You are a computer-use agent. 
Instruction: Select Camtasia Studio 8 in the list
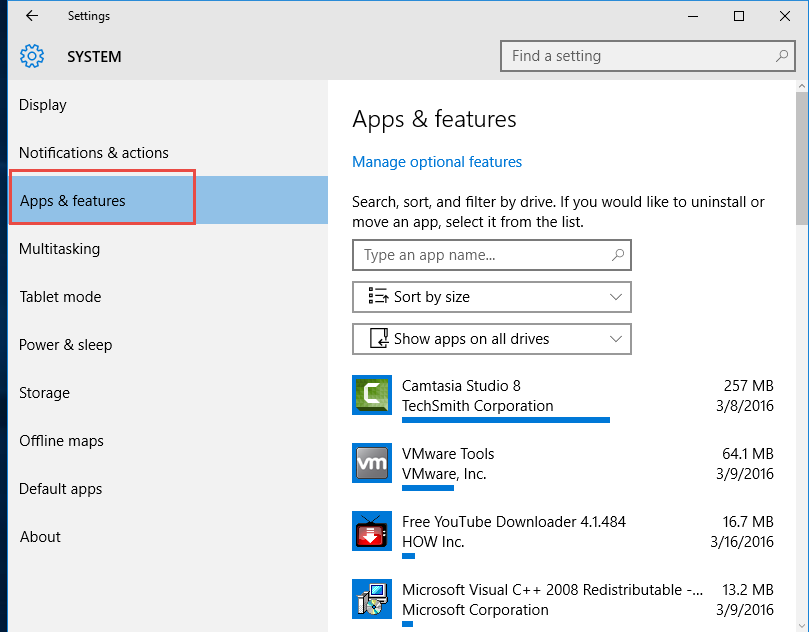click(x=563, y=399)
